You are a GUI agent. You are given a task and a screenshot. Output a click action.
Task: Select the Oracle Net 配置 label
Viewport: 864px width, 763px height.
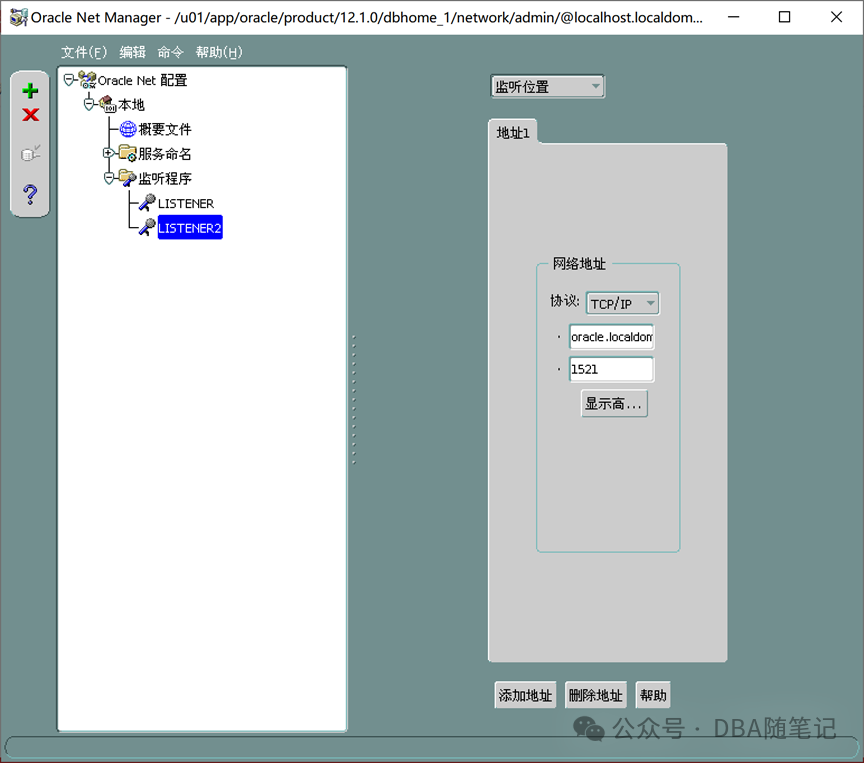click(143, 80)
